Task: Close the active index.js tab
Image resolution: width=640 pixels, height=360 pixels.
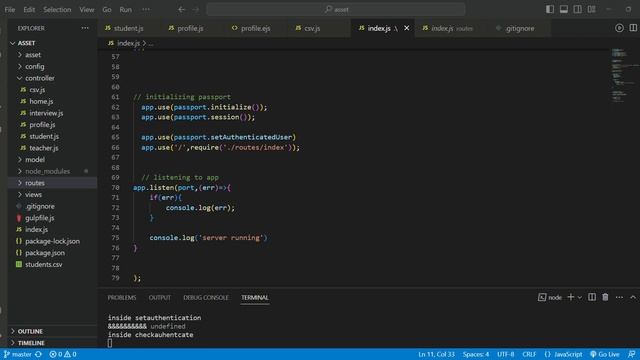Action: tap(407, 28)
